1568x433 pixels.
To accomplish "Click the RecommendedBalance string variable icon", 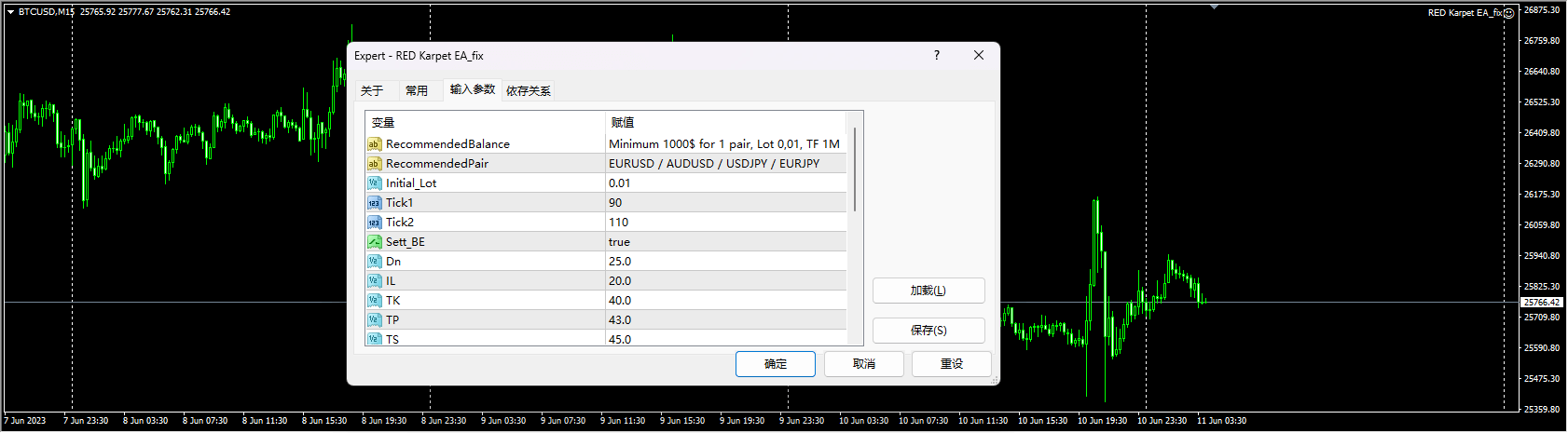I will pyautogui.click(x=374, y=144).
